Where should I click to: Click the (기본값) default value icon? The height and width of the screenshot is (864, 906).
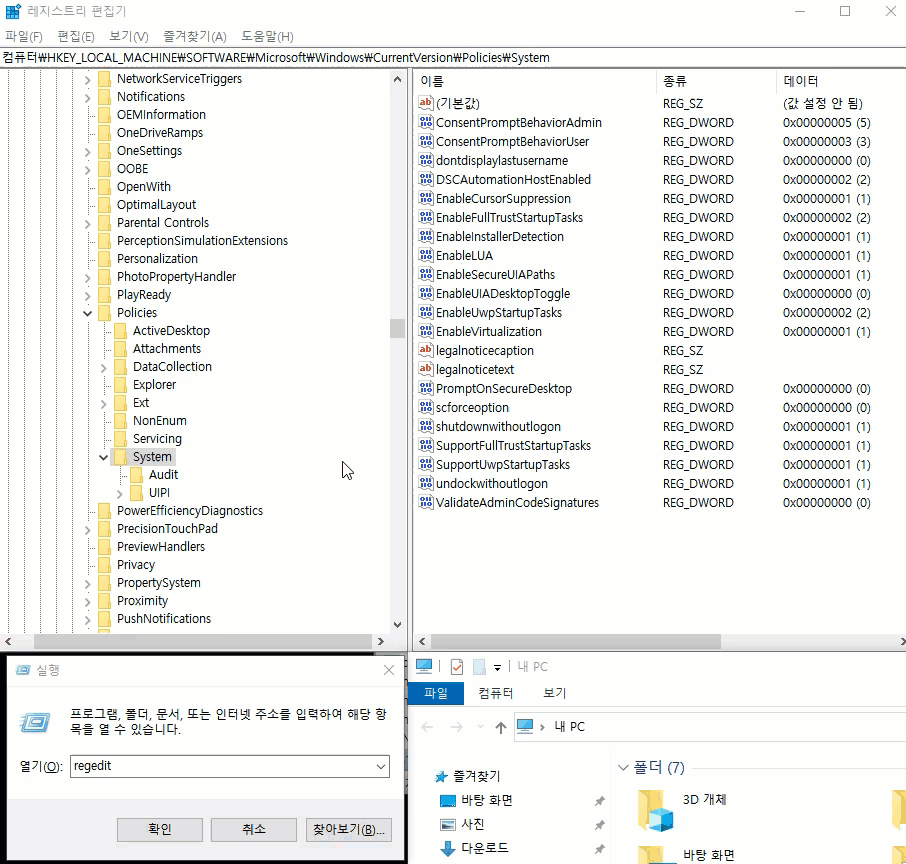click(426, 103)
